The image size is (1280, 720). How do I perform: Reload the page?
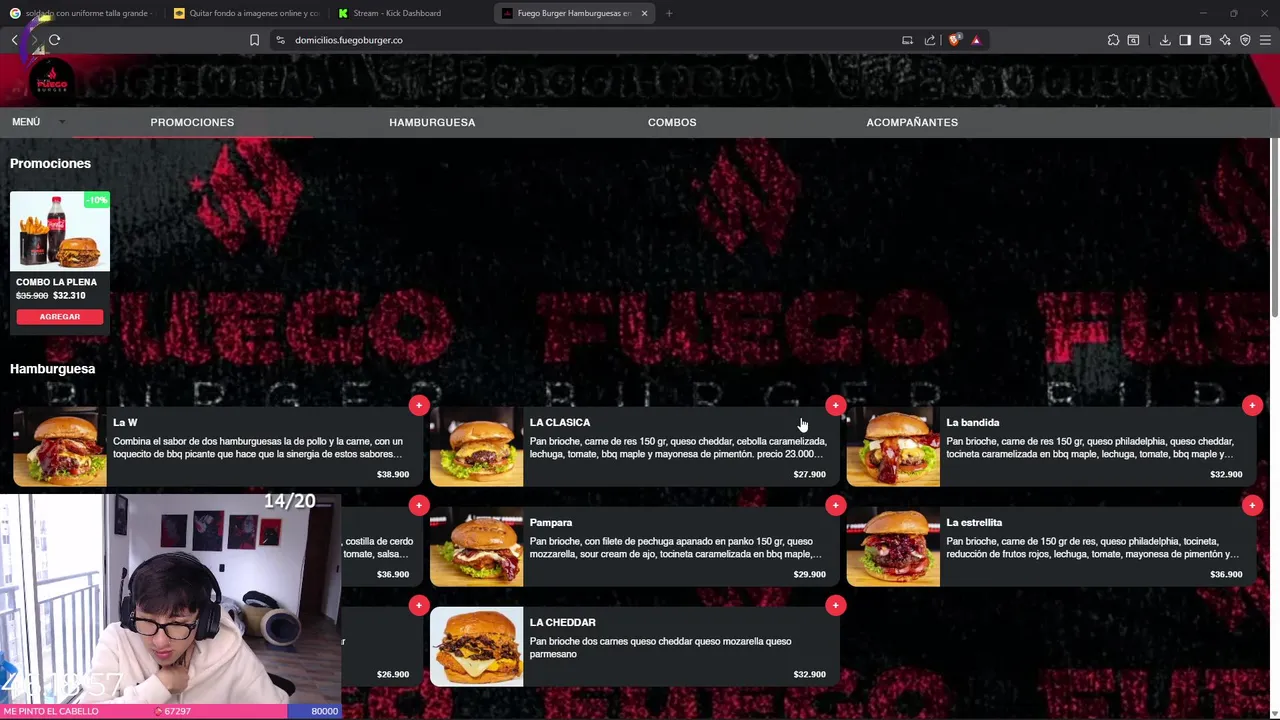click(x=54, y=40)
